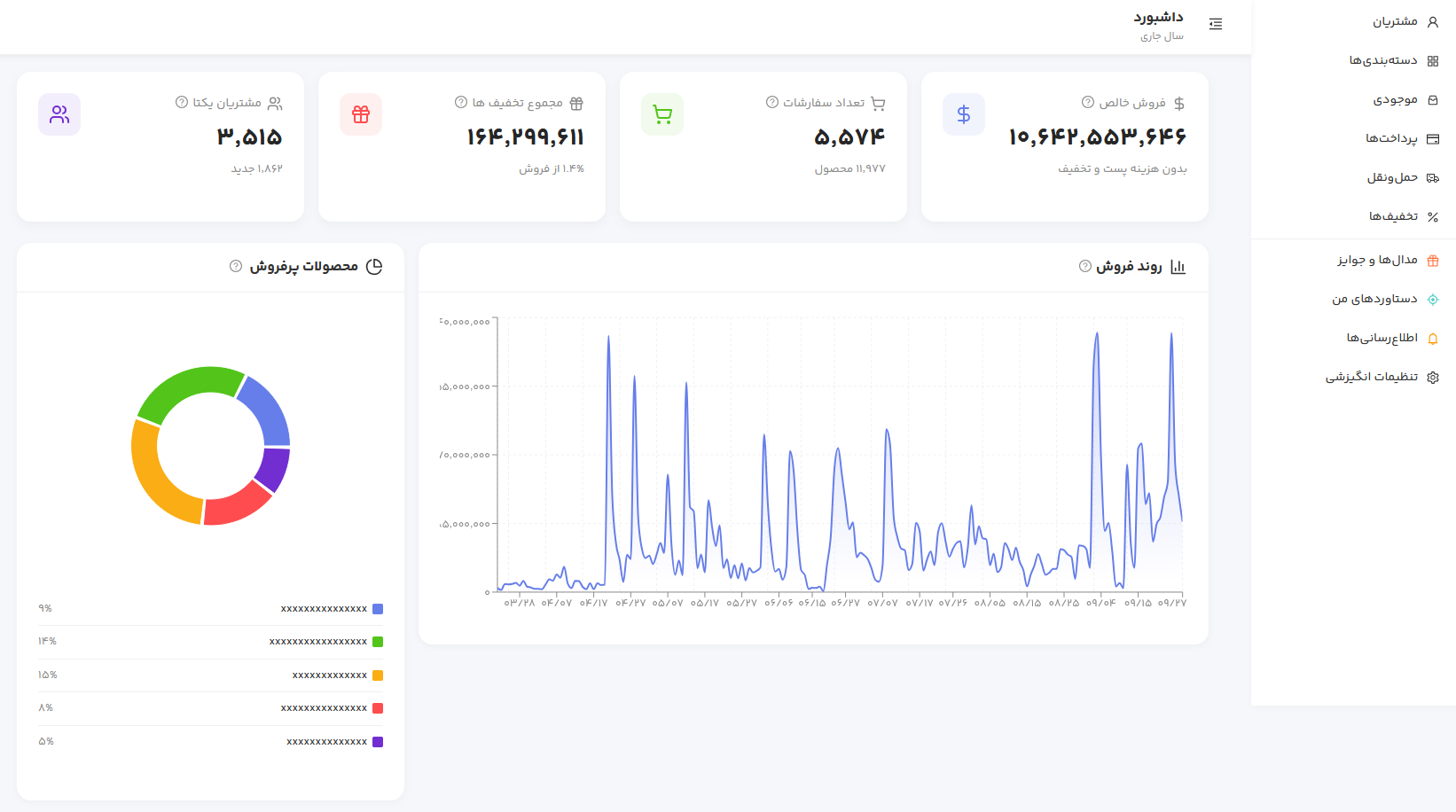Screen dimensions: 1456x812
Task: Click the blue dollar icon on net sales card
Action: 964,114
